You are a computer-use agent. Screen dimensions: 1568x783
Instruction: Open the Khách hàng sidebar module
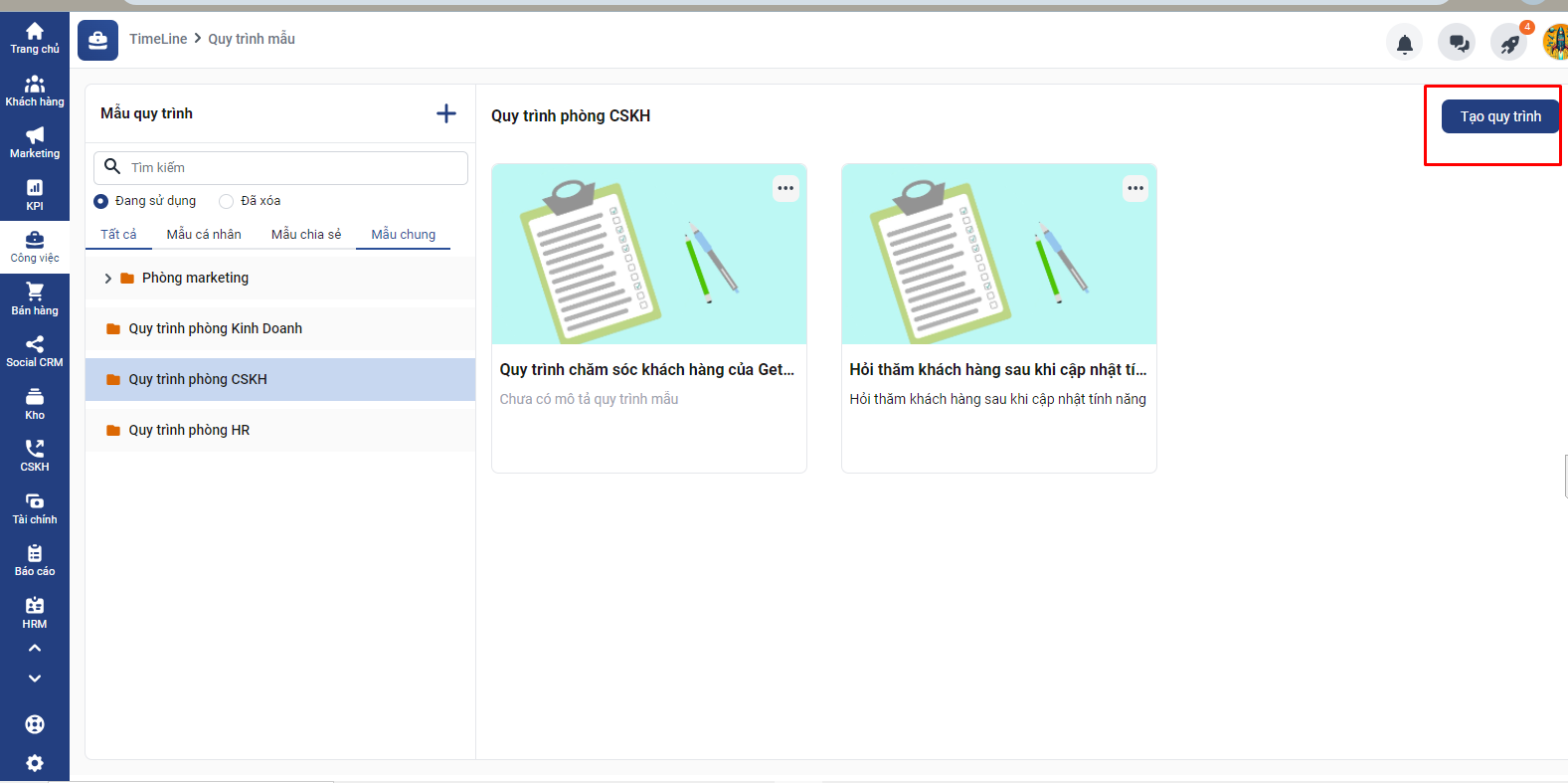point(35,91)
